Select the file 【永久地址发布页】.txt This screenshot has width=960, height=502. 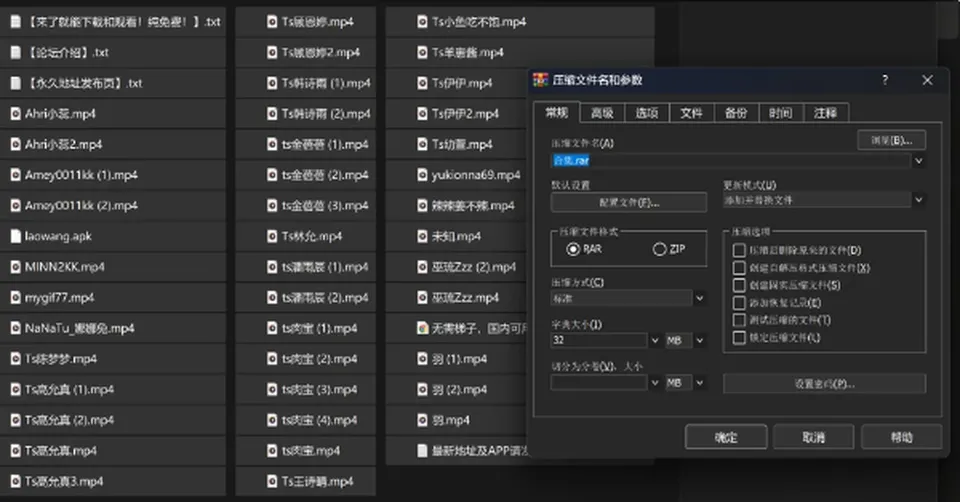pyautogui.click(x=113, y=83)
